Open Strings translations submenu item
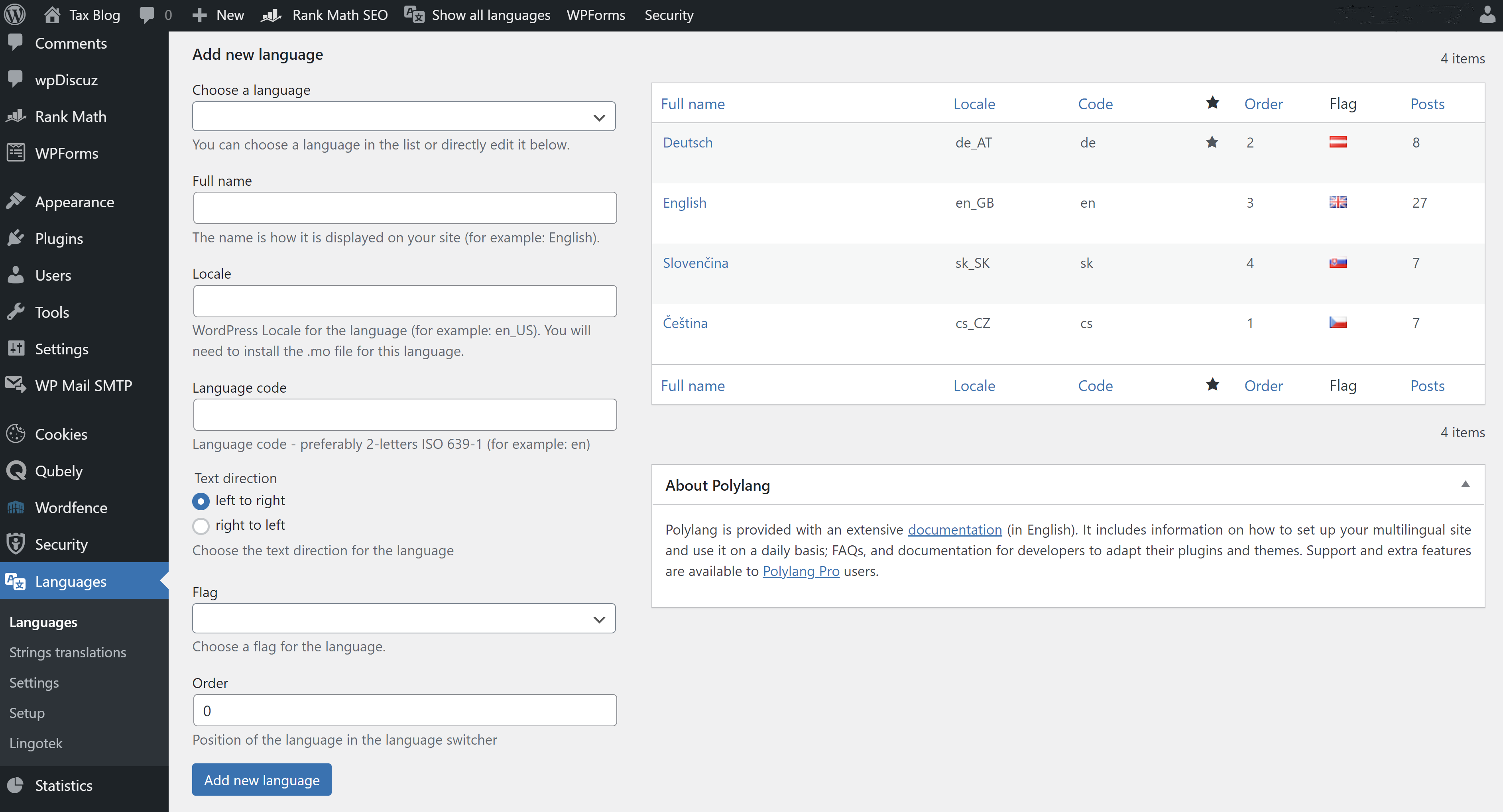The width and height of the screenshot is (1503, 812). pos(68,652)
